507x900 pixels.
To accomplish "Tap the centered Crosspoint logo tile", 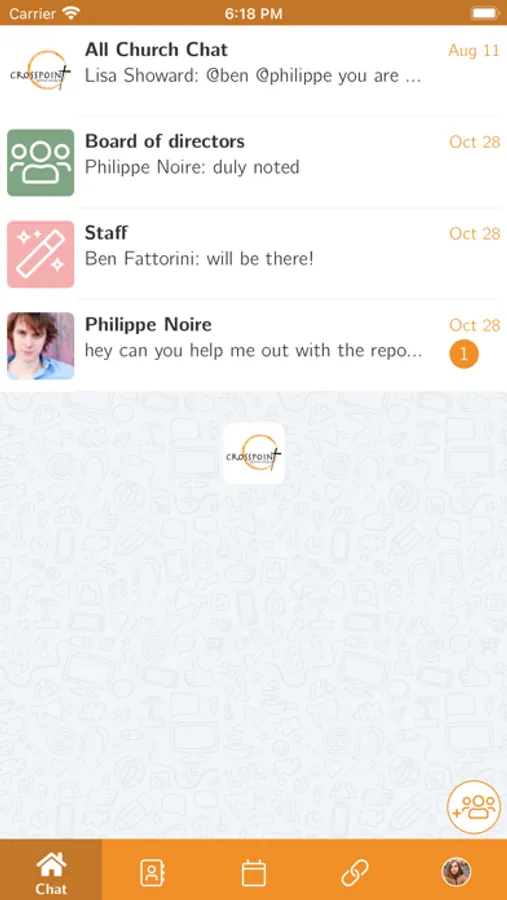I will [x=254, y=453].
